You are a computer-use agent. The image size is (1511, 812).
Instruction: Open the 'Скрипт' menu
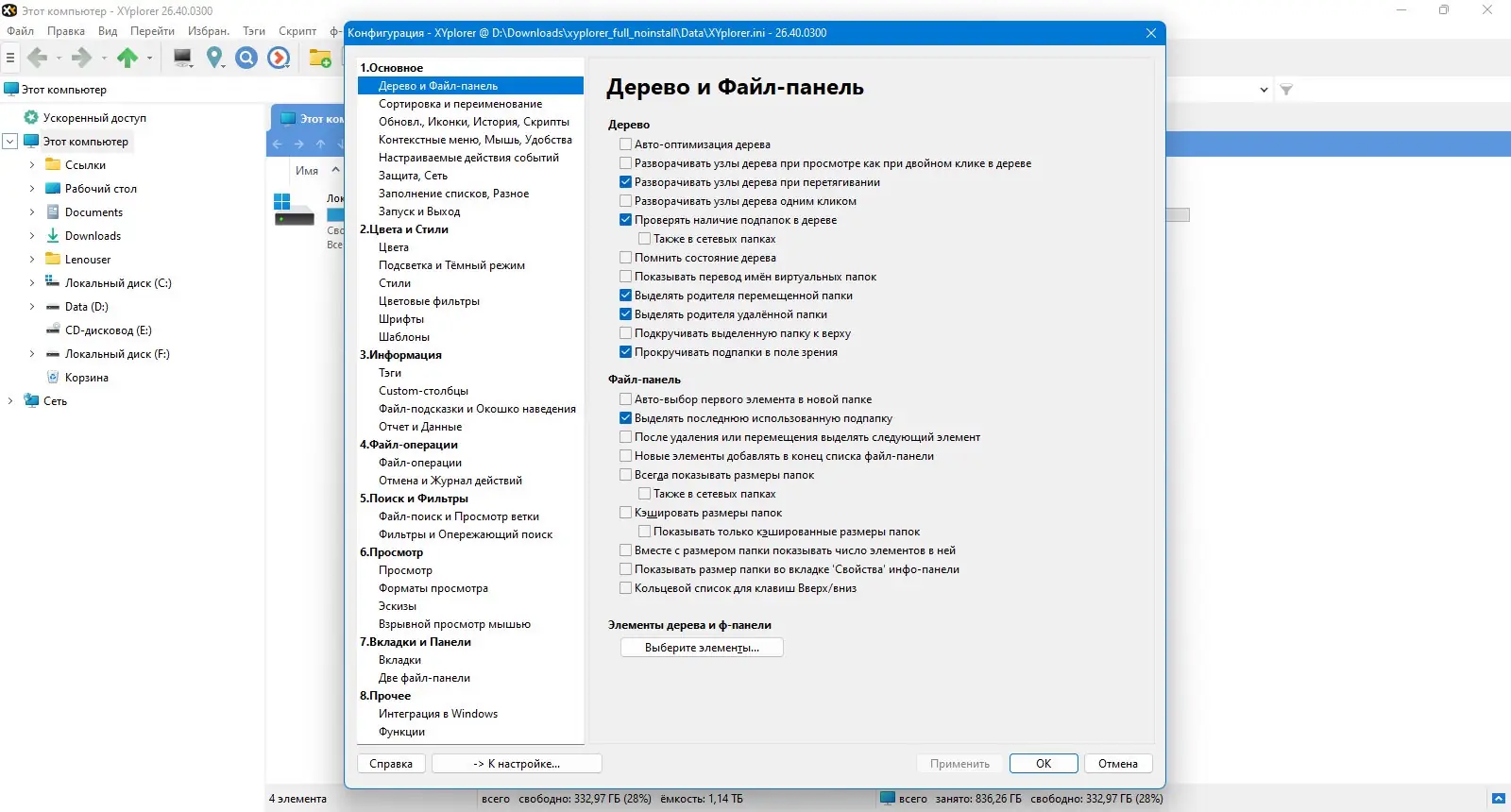pyautogui.click(x=297, y=31)
